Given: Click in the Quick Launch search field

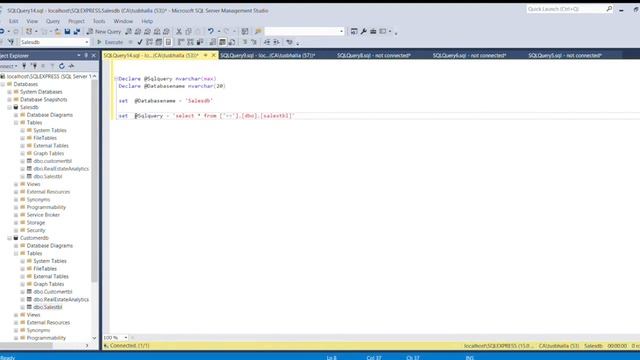Looking at the screenshot, I should pyautogui.click(x=565, y=9).
